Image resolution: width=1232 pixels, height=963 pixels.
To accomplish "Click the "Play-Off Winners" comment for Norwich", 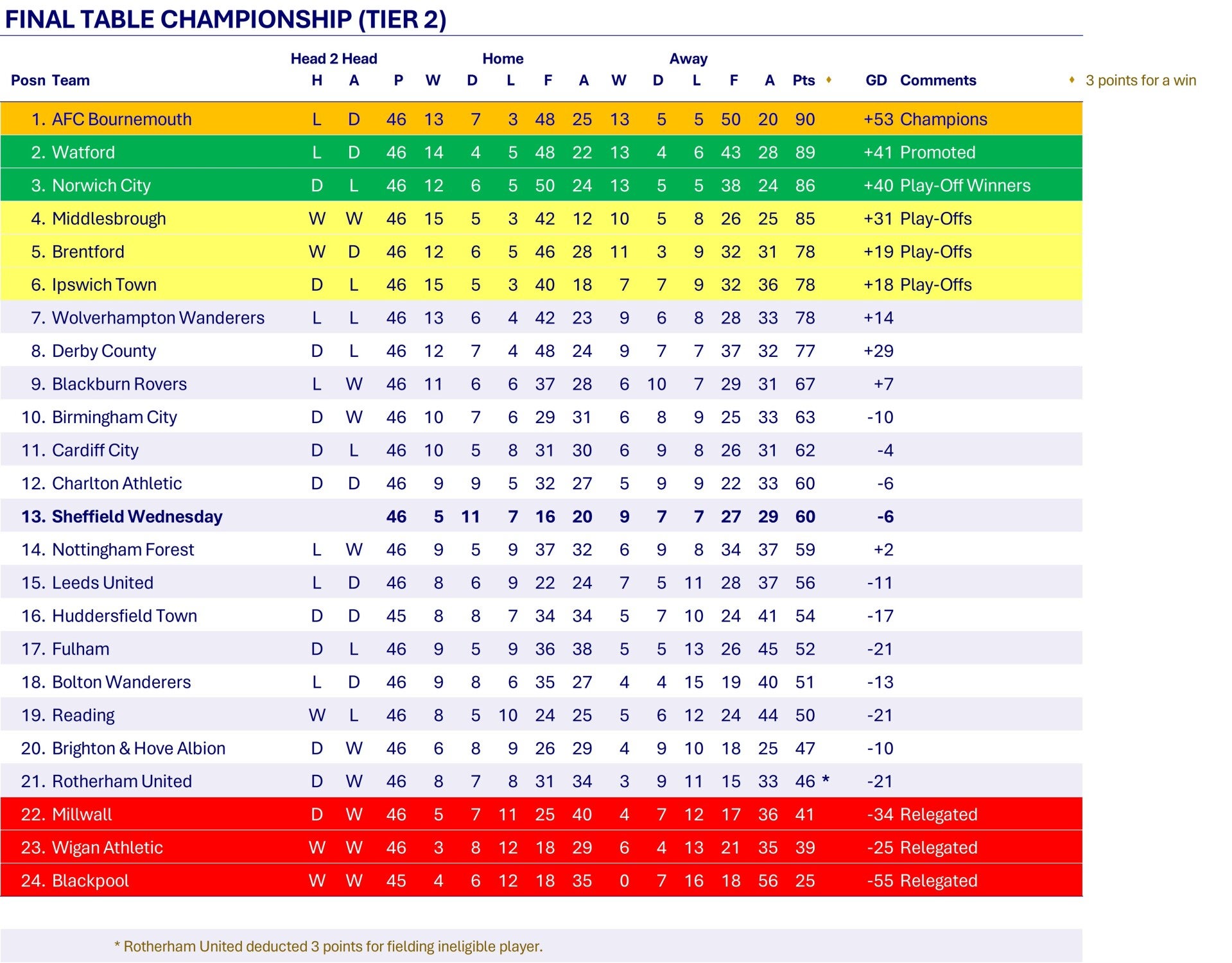I will (965, 186).
